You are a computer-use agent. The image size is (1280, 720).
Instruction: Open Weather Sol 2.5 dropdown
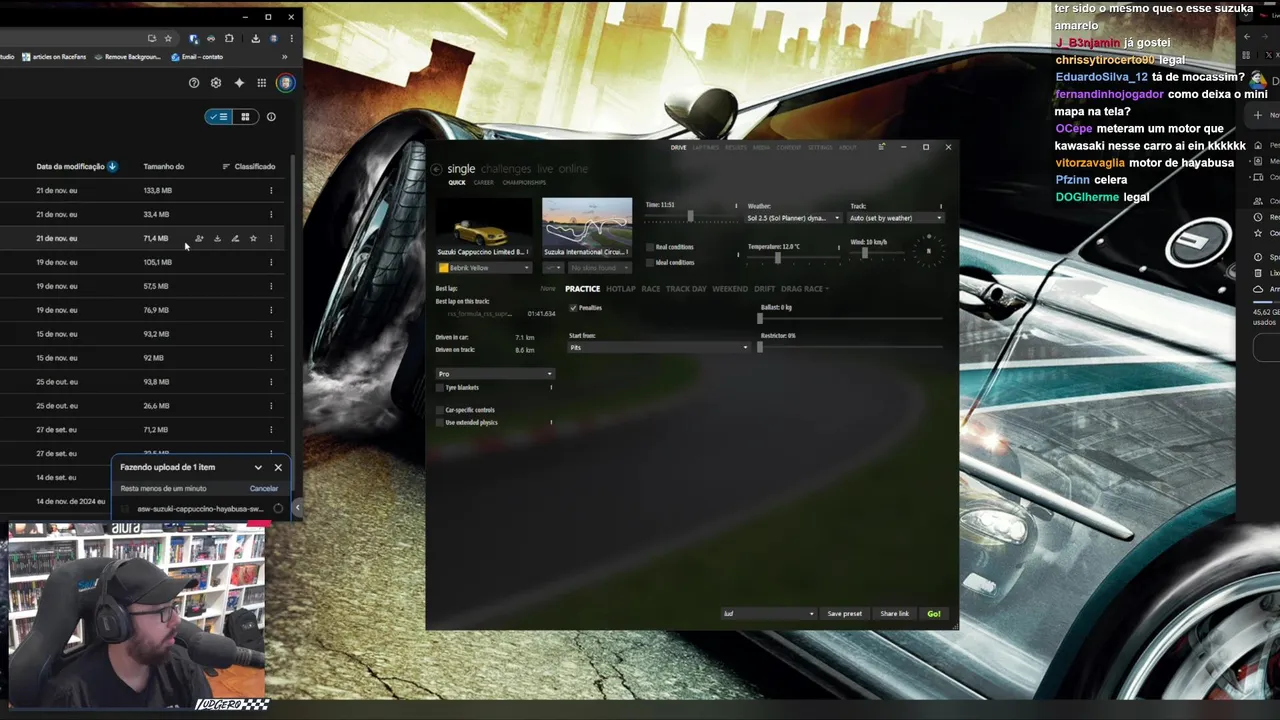coord(794,218)
